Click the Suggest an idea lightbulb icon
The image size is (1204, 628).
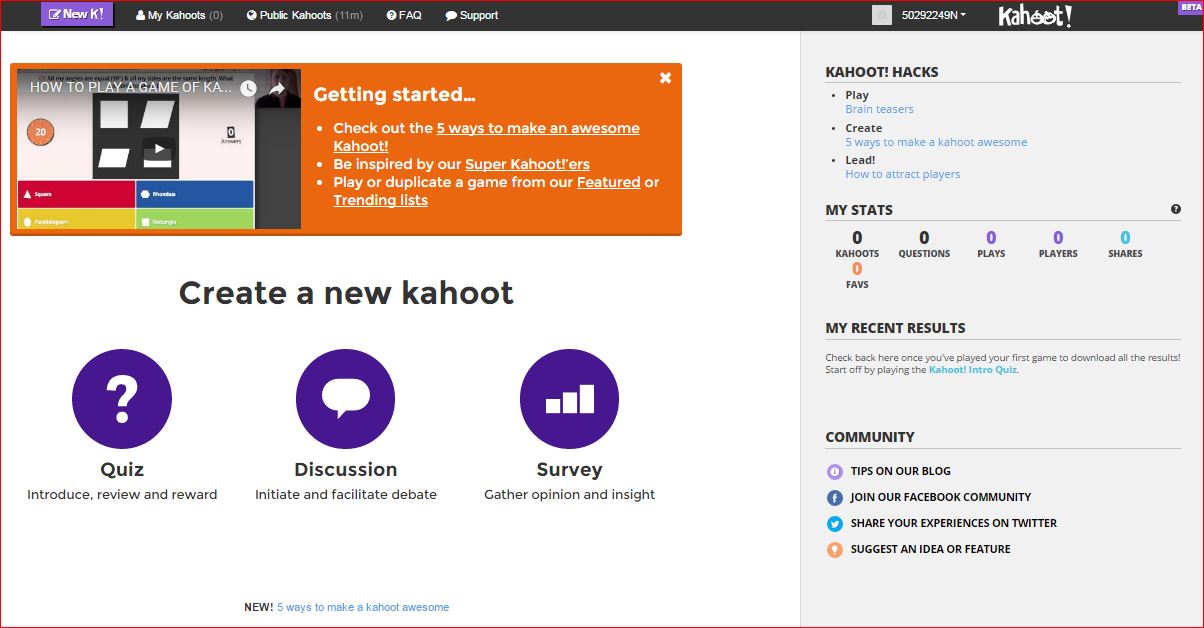click(x=835, y=549)
